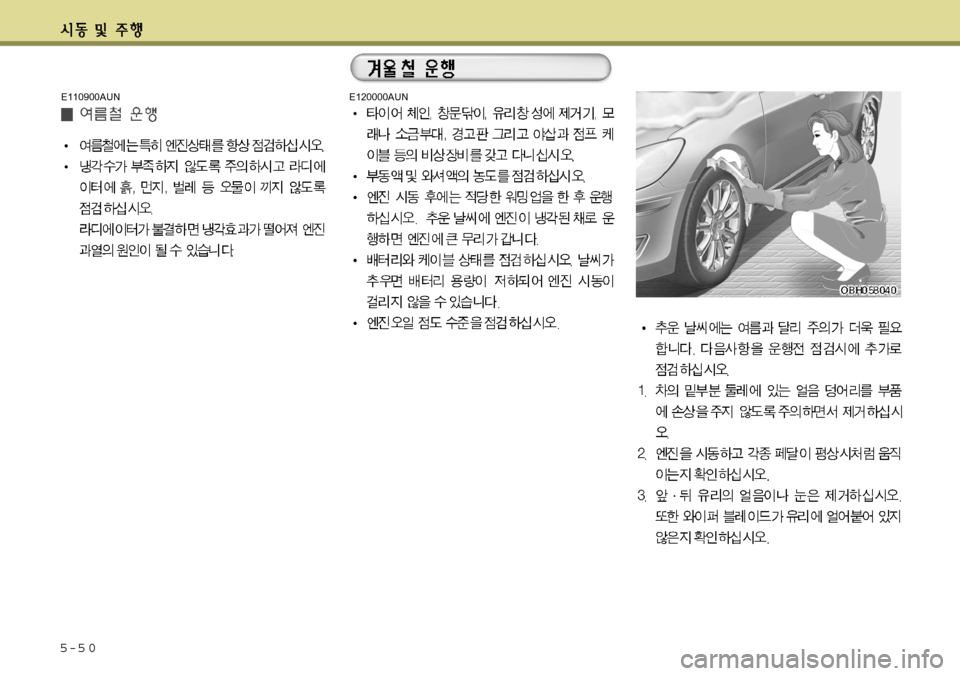Click the line '부동액 및 와셔액의 농도를 점검하십시오'
The width and height of the screenshot is (960, 676).
(x=476, y=176)
